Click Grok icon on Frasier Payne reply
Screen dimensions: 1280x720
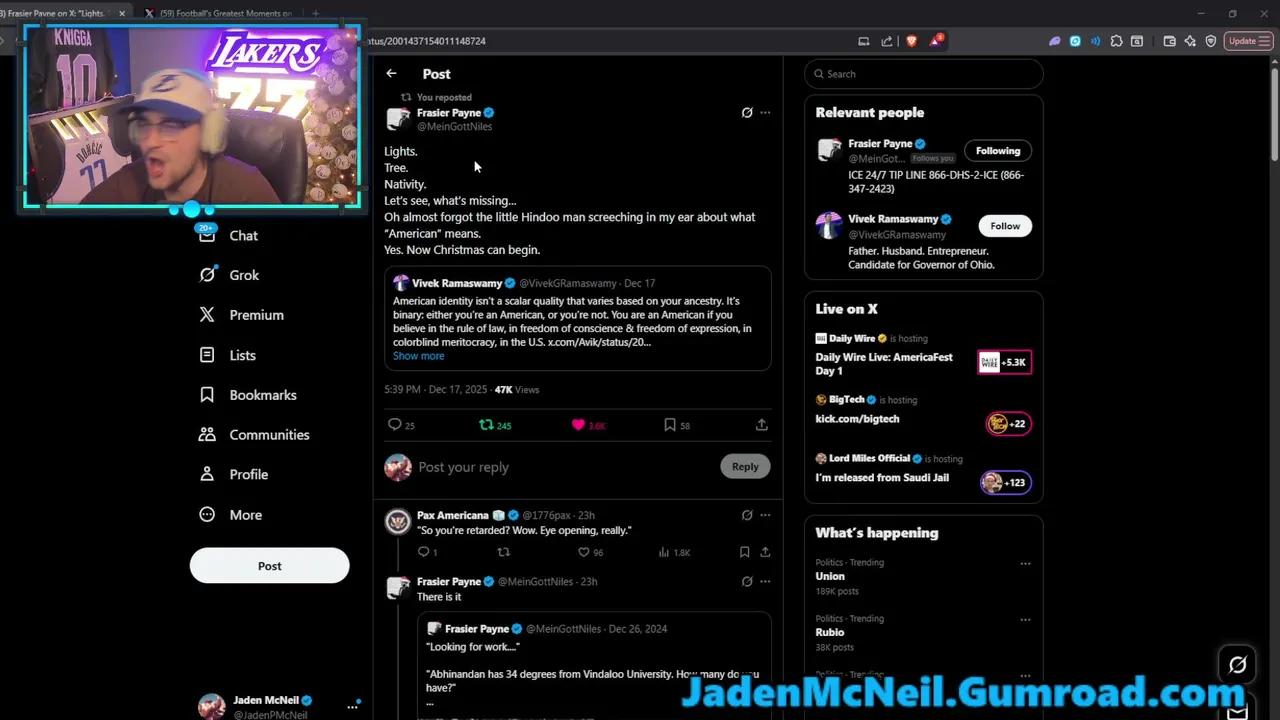(x=746, y=581)
